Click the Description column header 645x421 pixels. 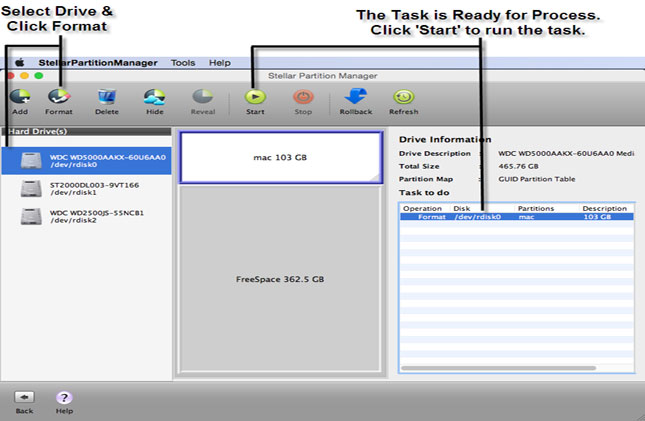click(605, 208)
